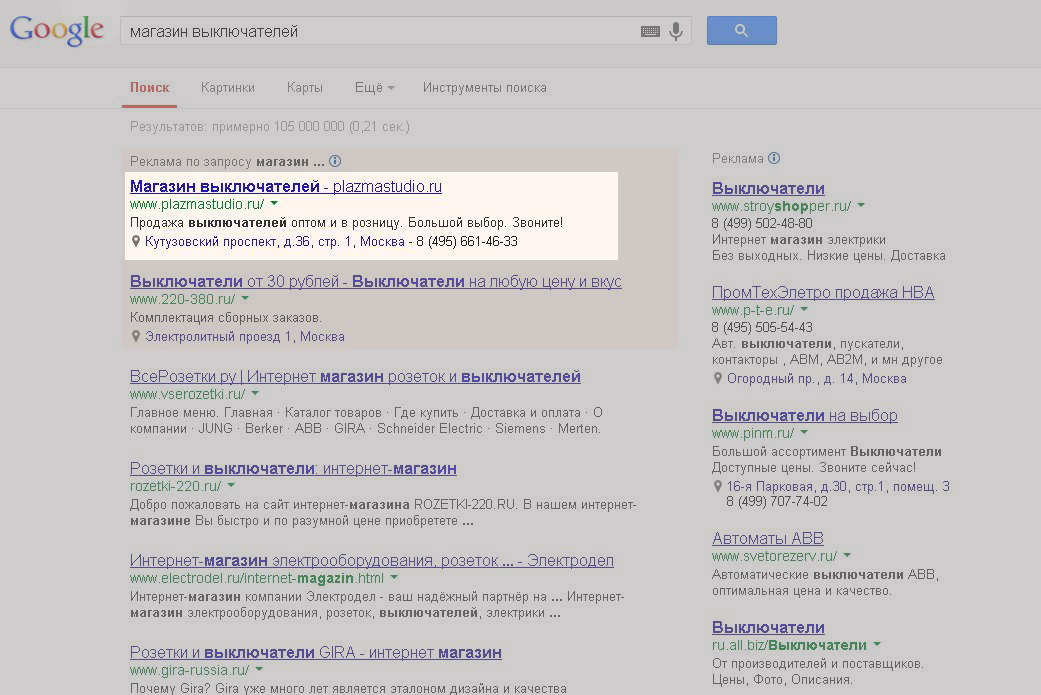Expand the 'Ещё' dropdown menu
This screenshot has width=1041, height=695.
click(374, 88)
